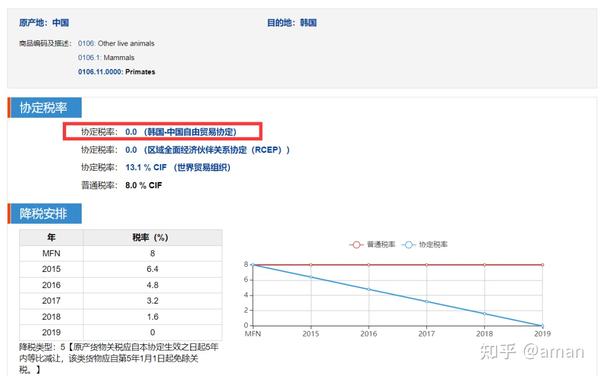Select the 2016 table row label

(x=51, y=285)
